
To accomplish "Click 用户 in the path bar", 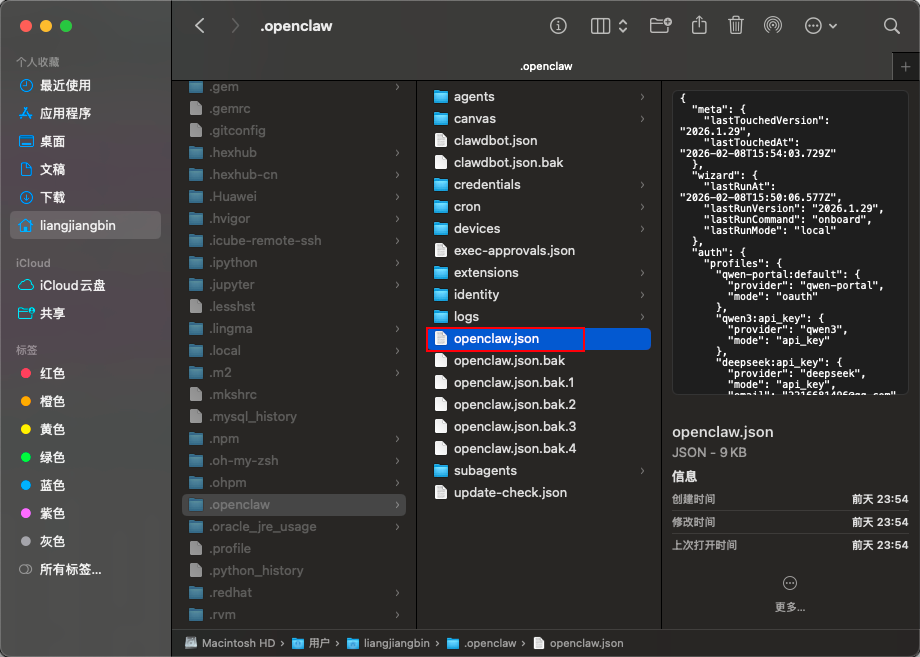I will click(x=312, y=644).
